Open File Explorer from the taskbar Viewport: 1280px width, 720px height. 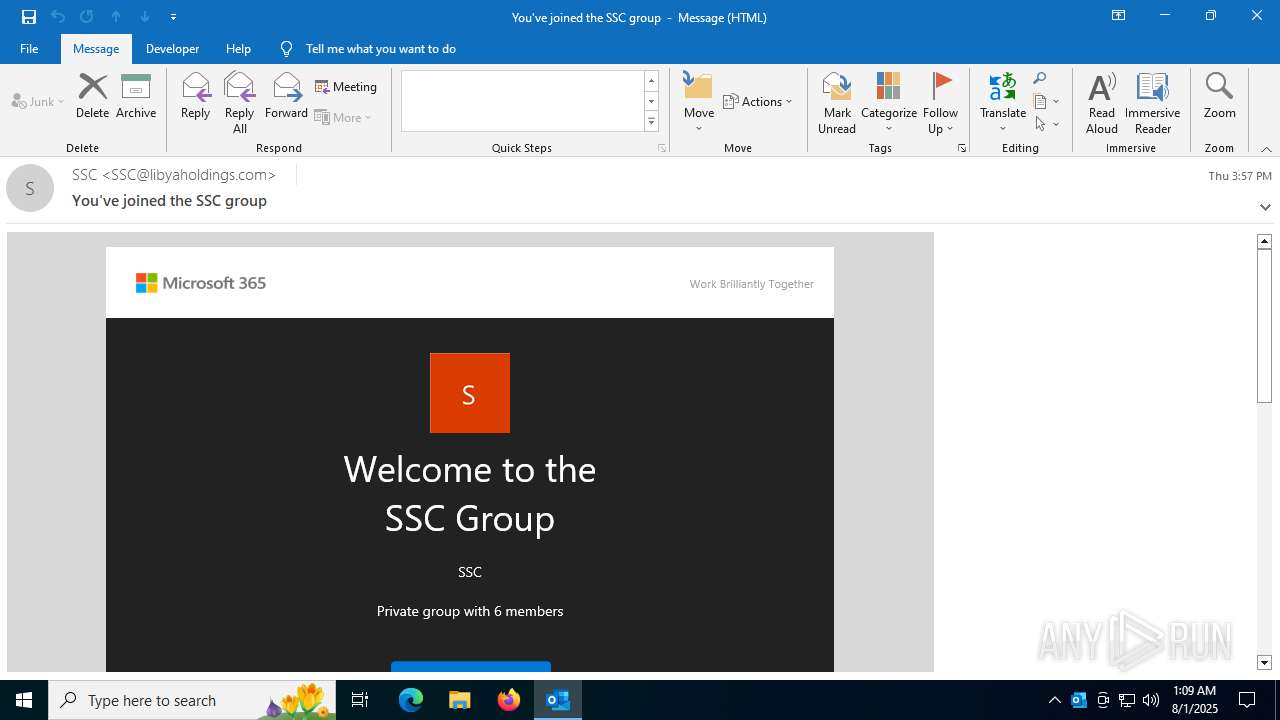[x=459, y=700]
